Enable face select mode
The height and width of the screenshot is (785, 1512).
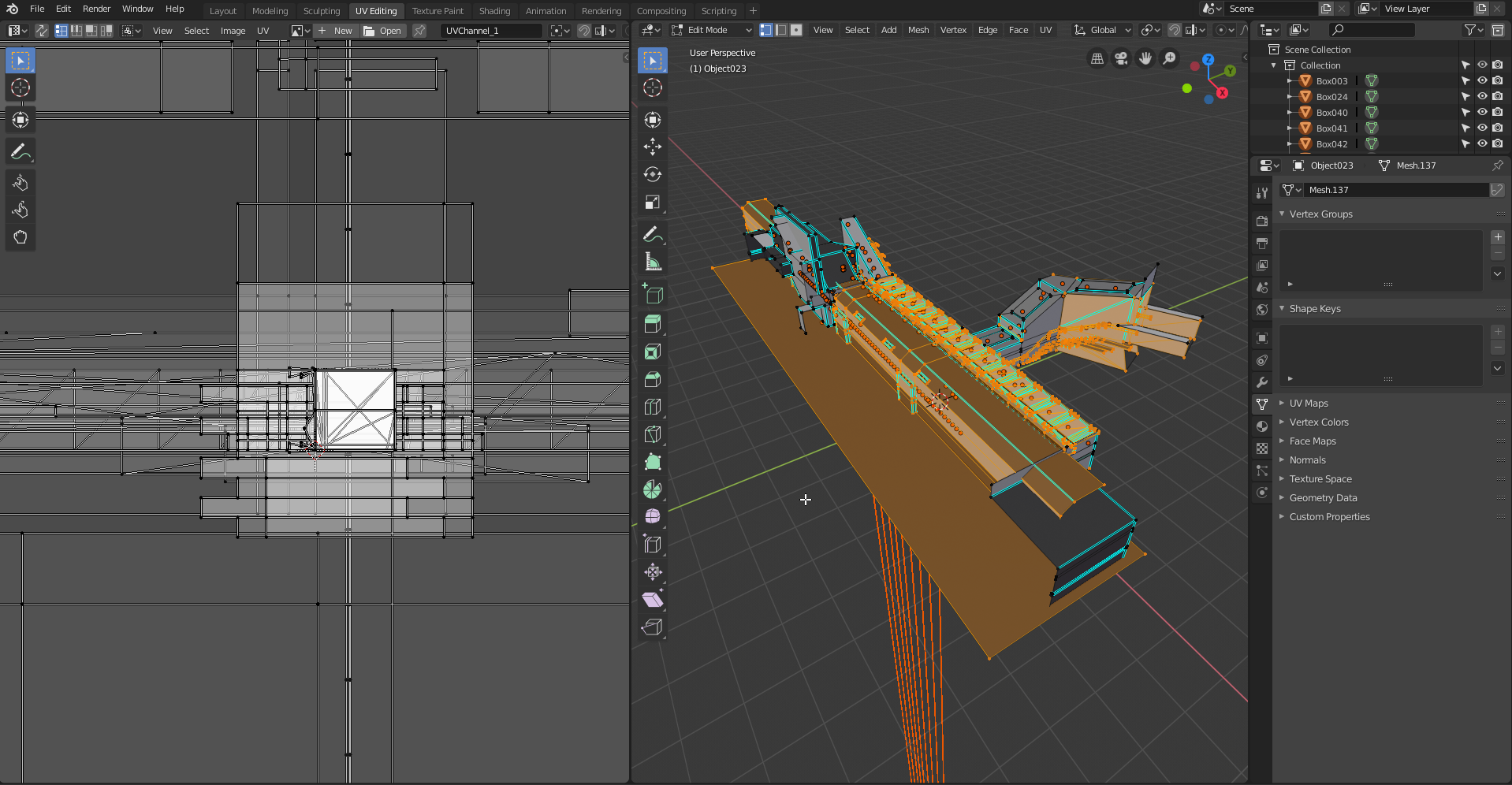pos(796,30)
